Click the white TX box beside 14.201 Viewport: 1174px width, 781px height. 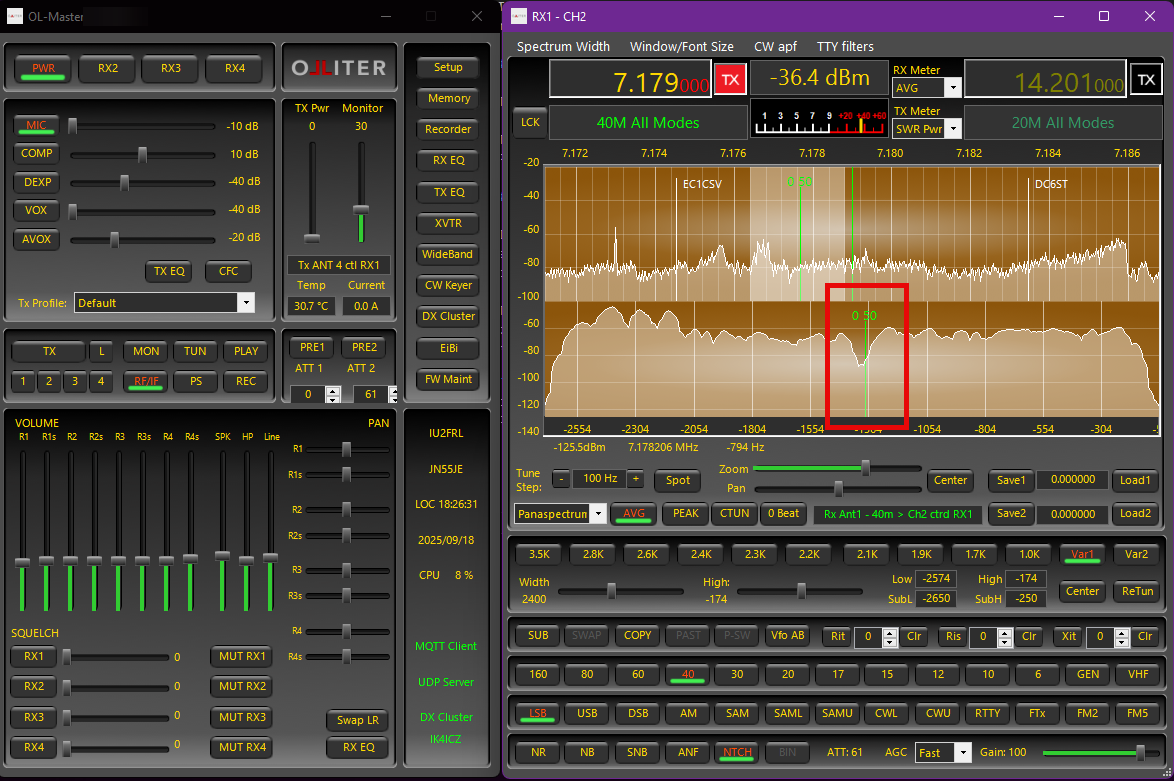click(1146, 79)
